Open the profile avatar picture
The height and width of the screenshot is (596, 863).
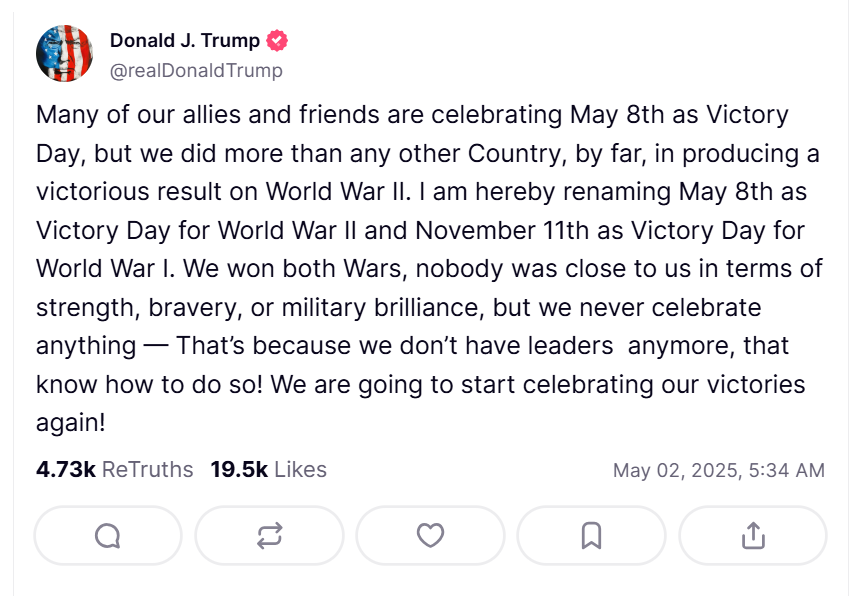coord(64,54)
